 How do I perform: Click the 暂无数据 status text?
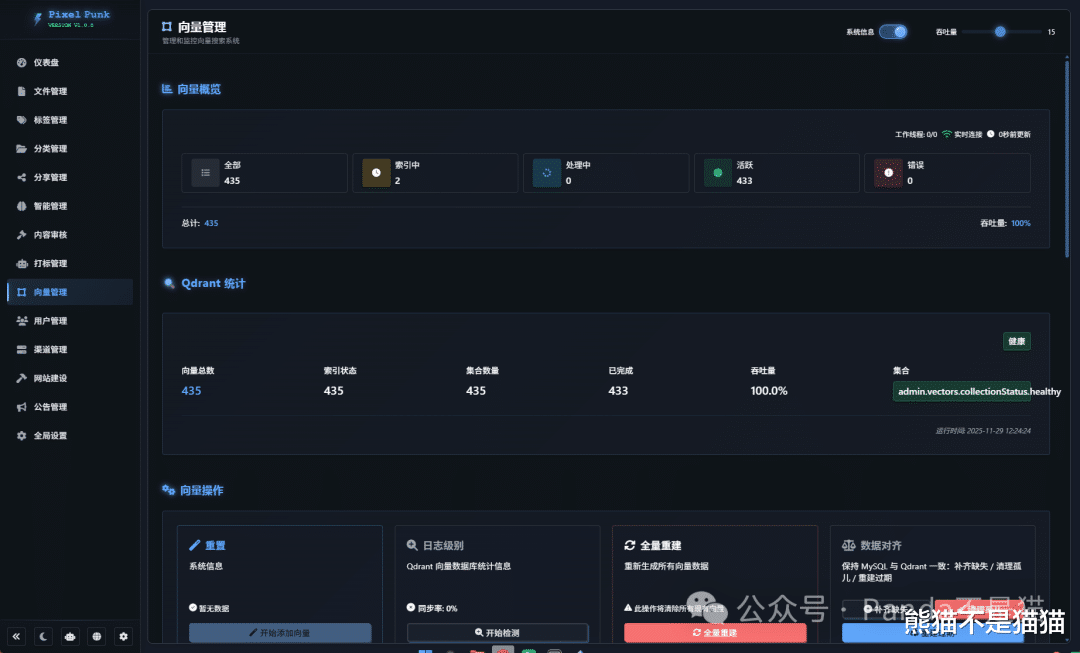point(214,608)
